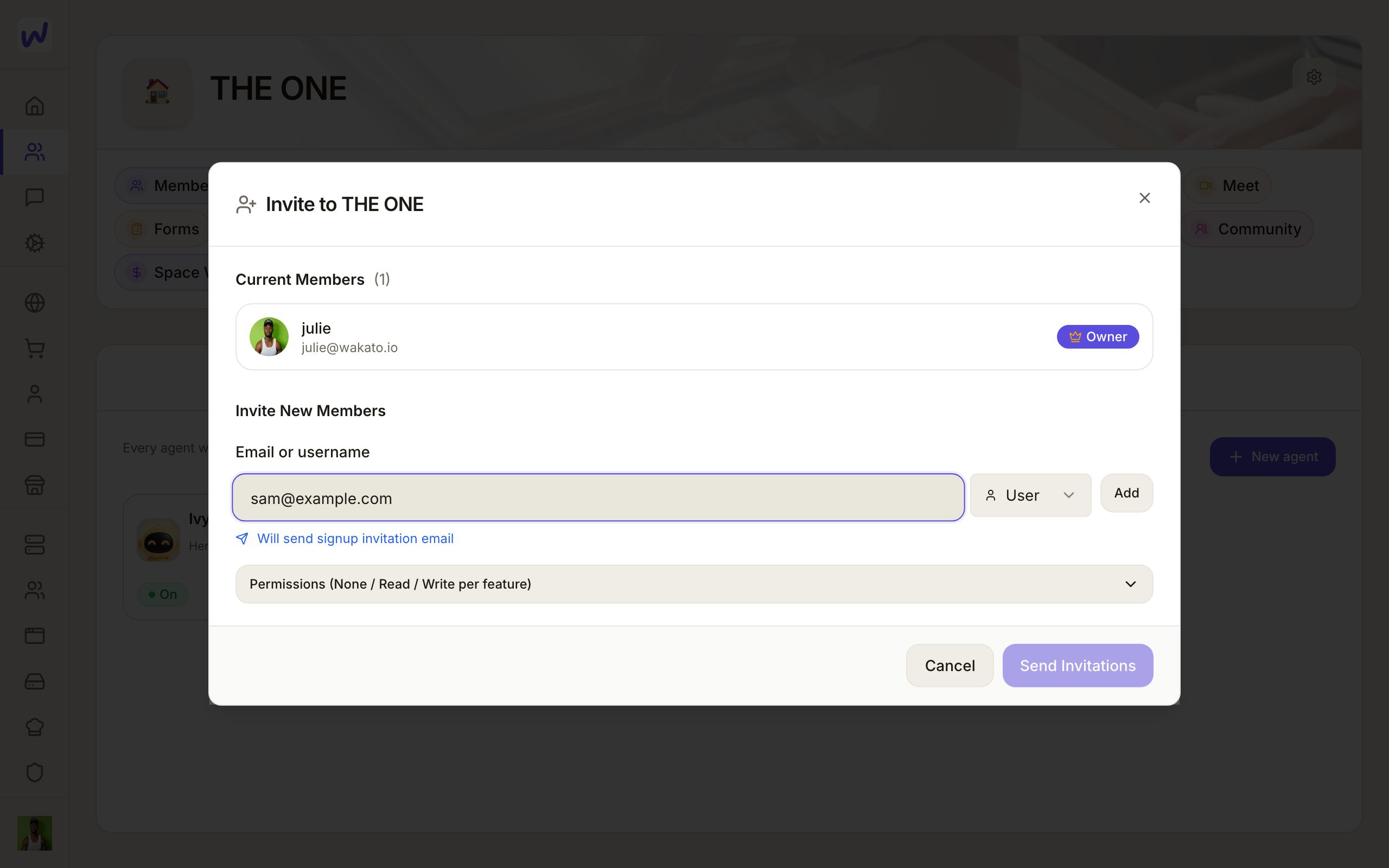Select the Meet tab
This screenshot has height=868, width=1389.
(1228, 186)
